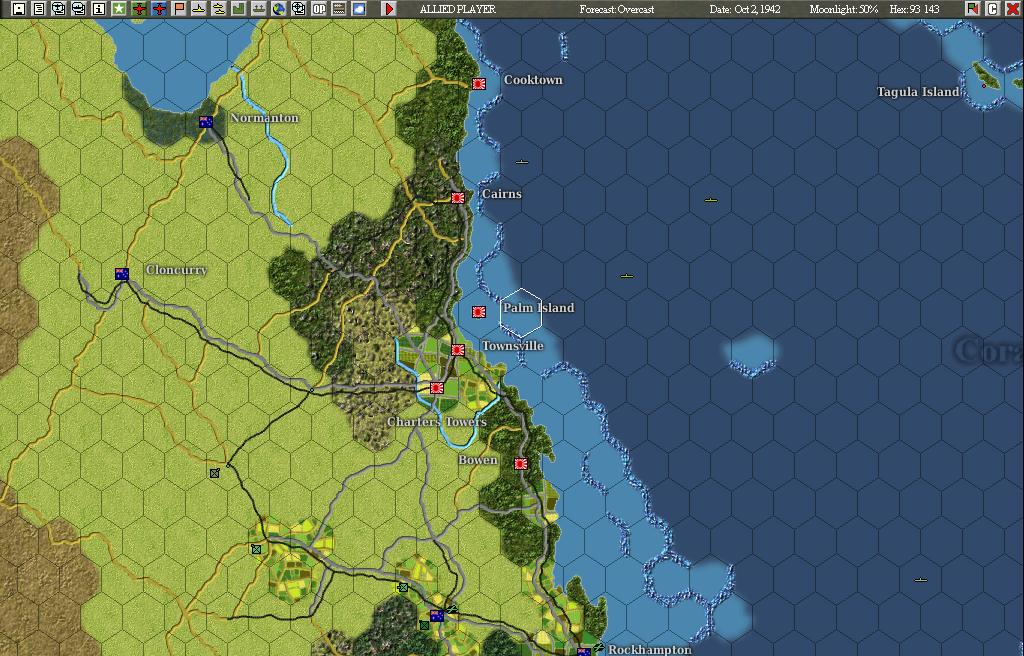Click the Moonlight: 50% status text
1024x656 pixels.
point(844,9)
